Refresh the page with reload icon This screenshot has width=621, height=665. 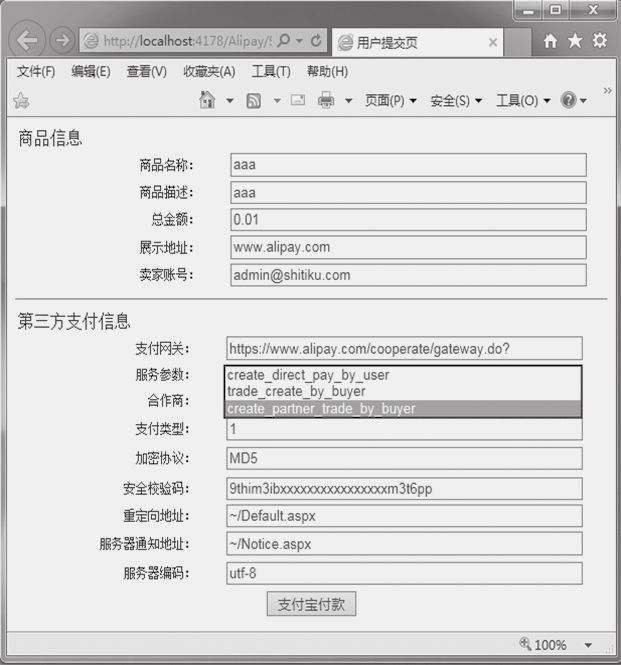click(316, 41)
